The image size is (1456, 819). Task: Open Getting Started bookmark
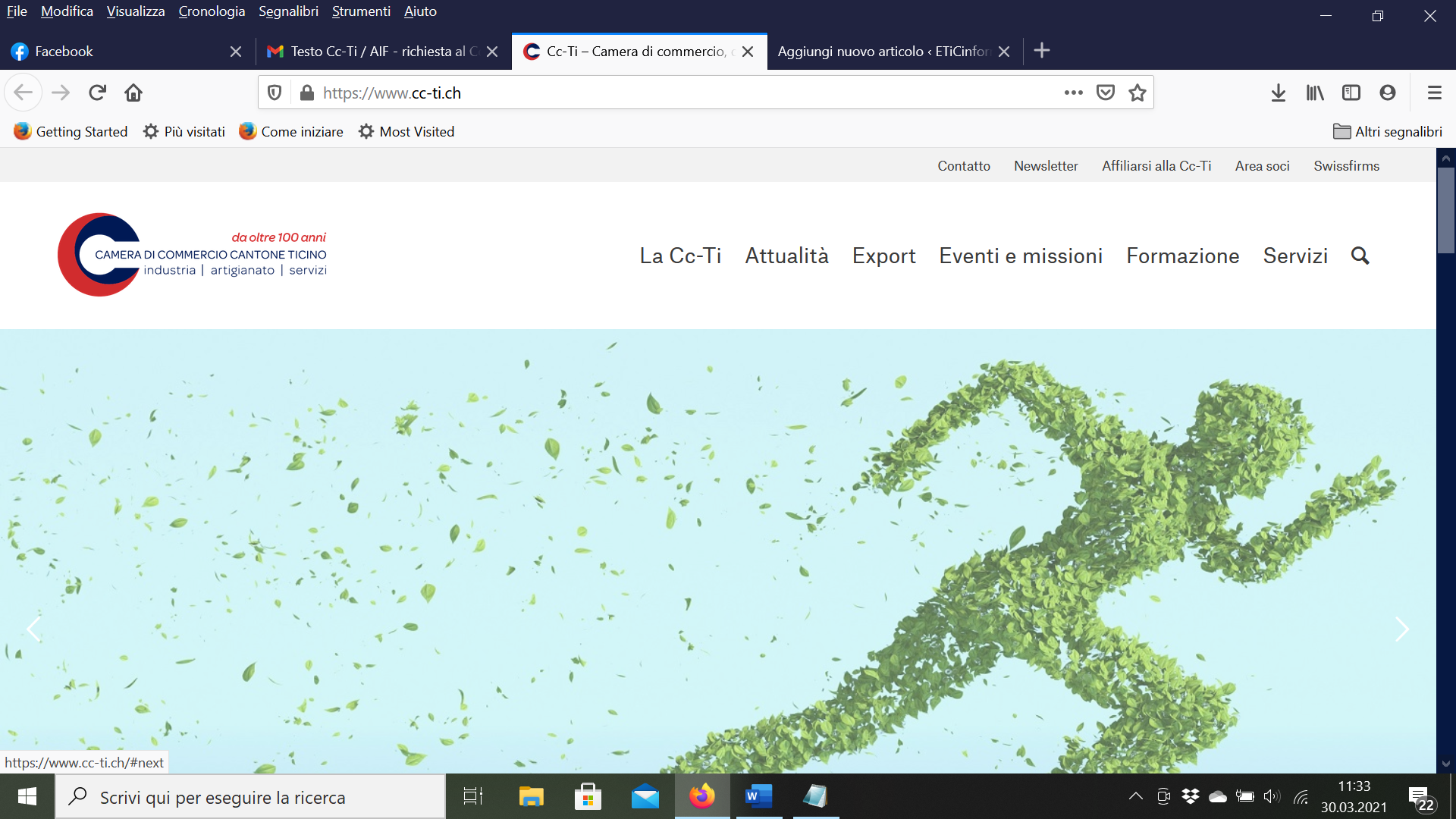point(71,131)
